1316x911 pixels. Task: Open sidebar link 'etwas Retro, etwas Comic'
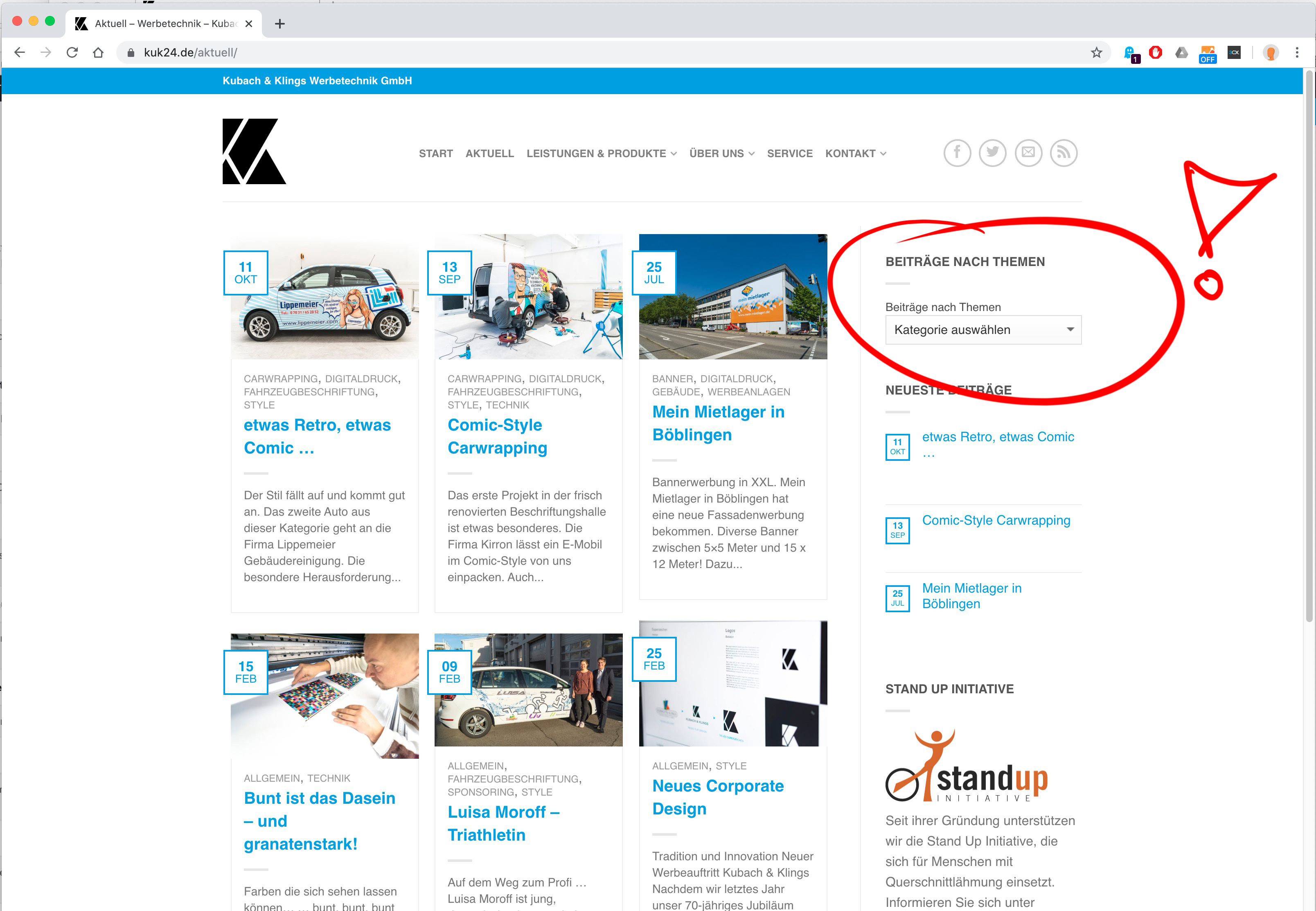pos(998,444)
